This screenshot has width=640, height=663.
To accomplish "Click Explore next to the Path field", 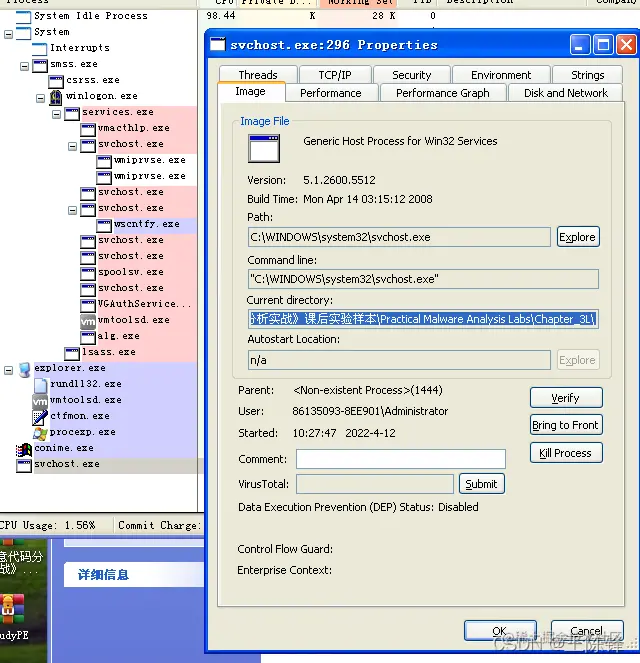I will [x=577, y=237].
